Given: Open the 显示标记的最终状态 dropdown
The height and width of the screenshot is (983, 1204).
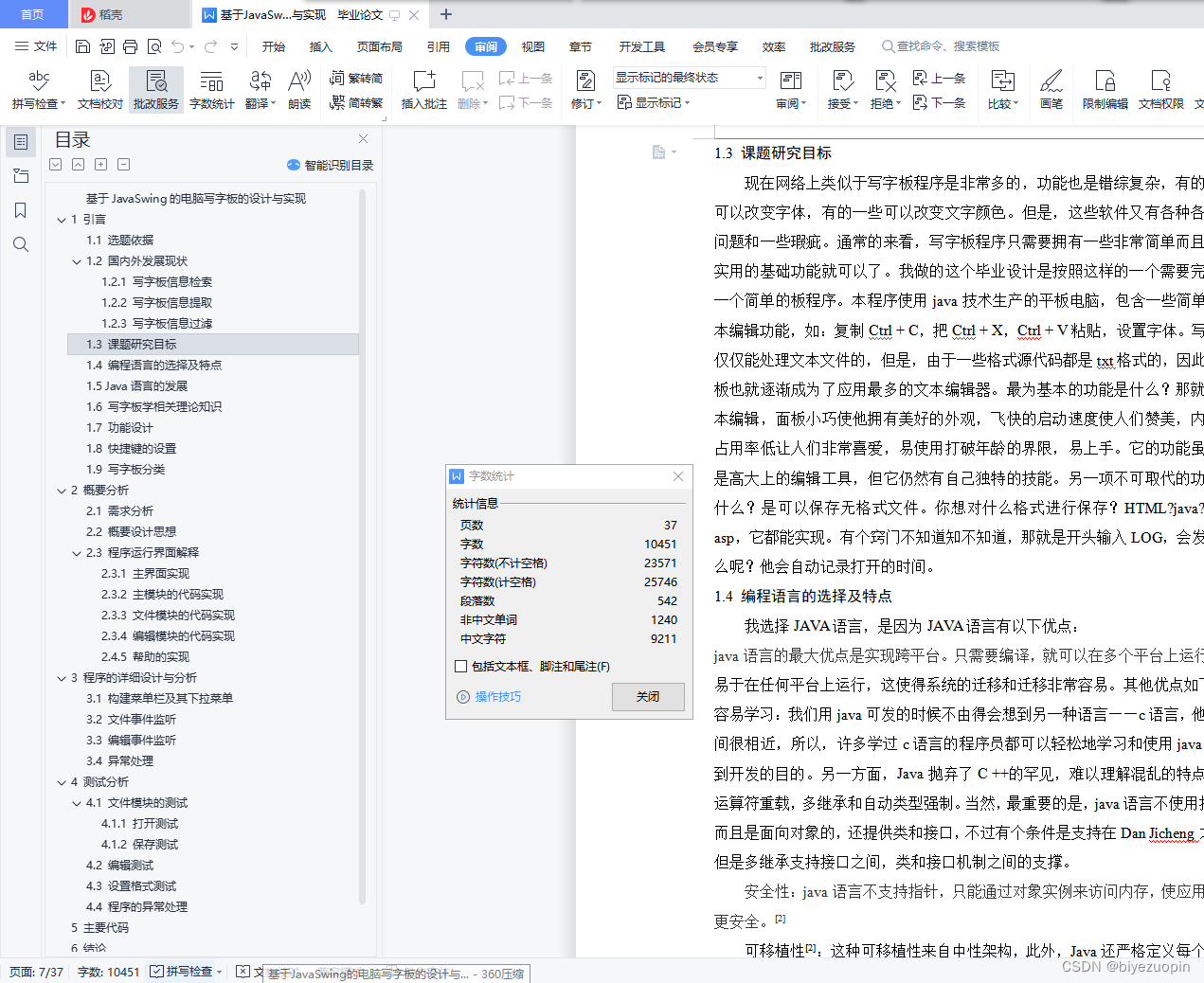Looking at the screenshot, I should click(689, 78).
